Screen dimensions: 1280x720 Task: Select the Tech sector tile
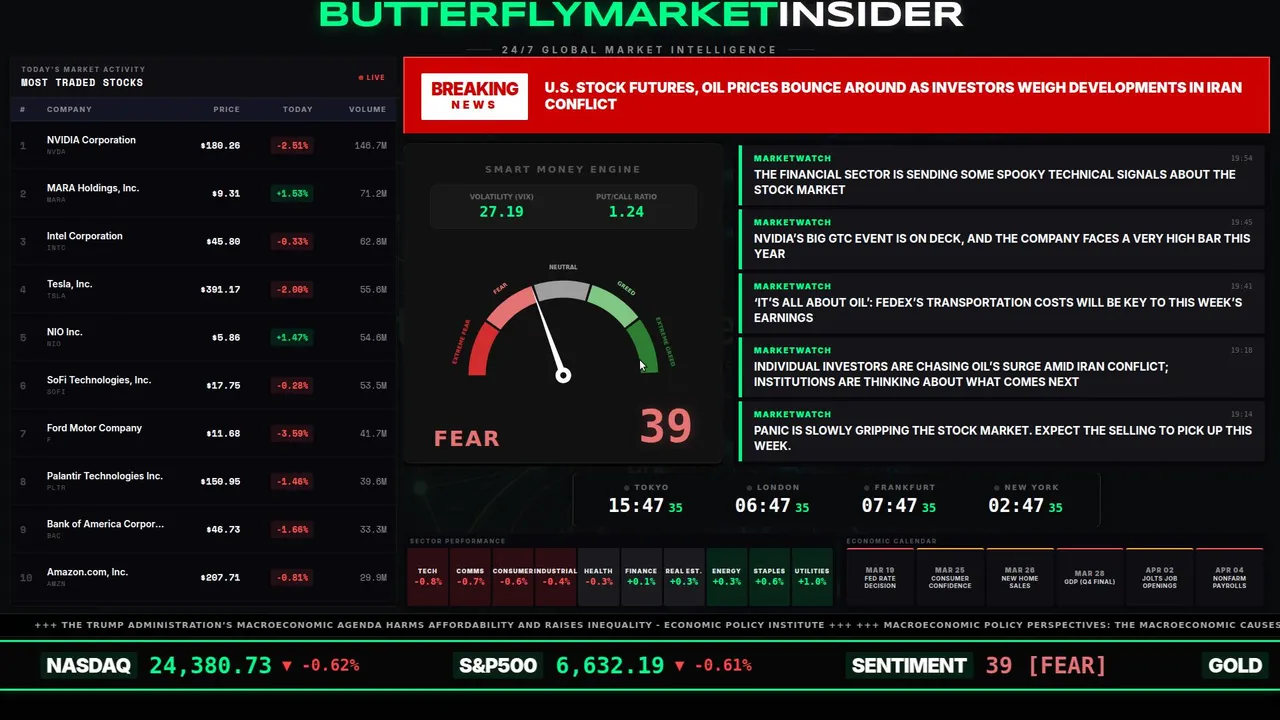pyautogui.click(x=428, y=577)
